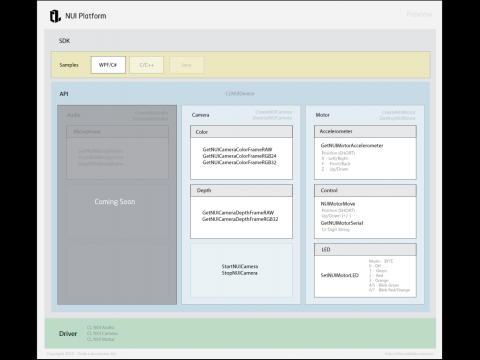The height and width of the screenshot is (360, 480).
Task: Select the C/C++ samples button
Action: pyautogui.click(x=147, y=65)
